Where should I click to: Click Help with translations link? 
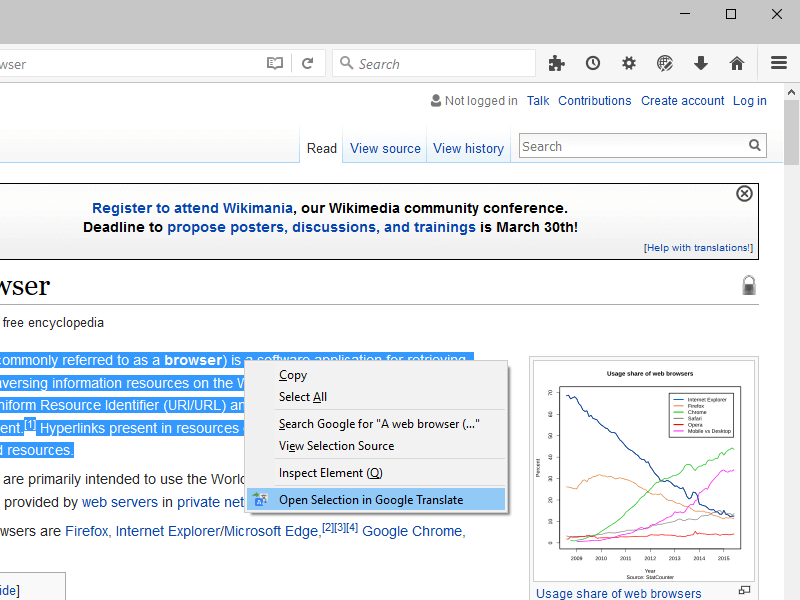tap(698, 248)
